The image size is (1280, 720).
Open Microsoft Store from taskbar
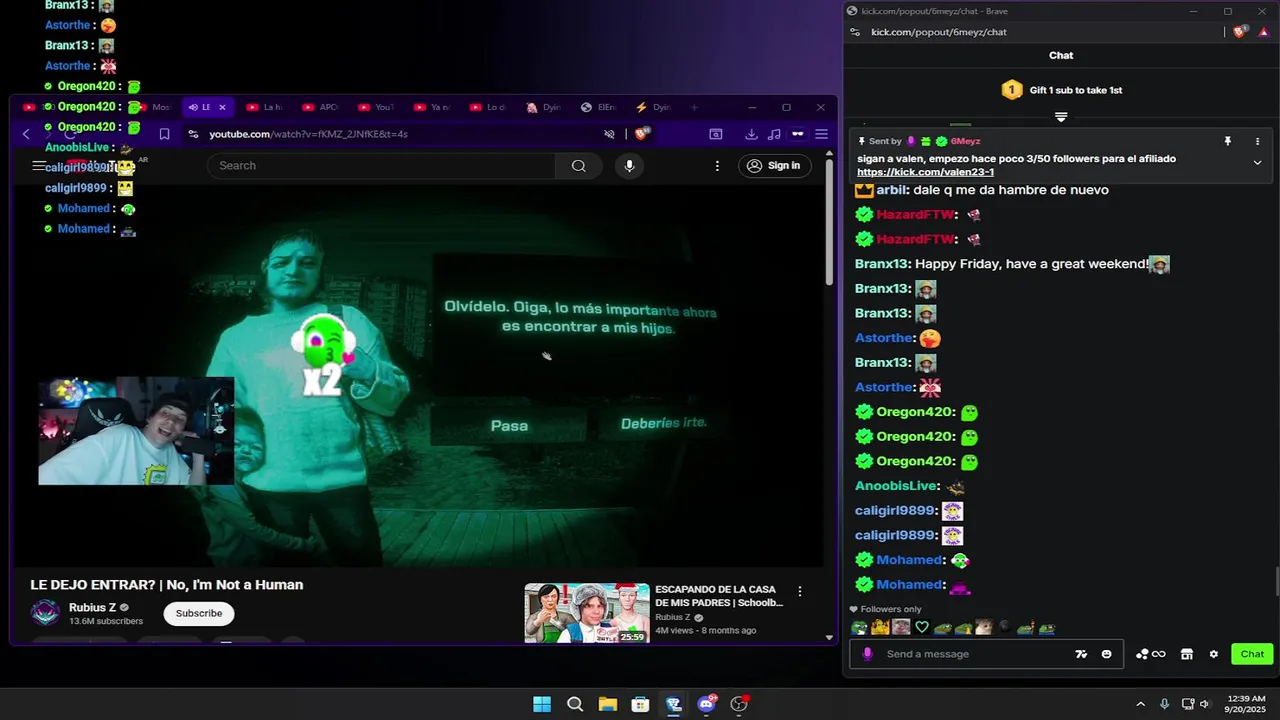point(641,704)
